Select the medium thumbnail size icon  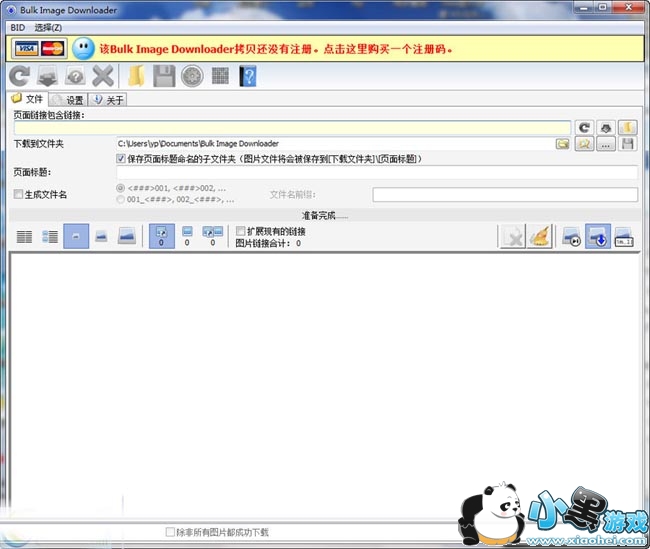101,237
